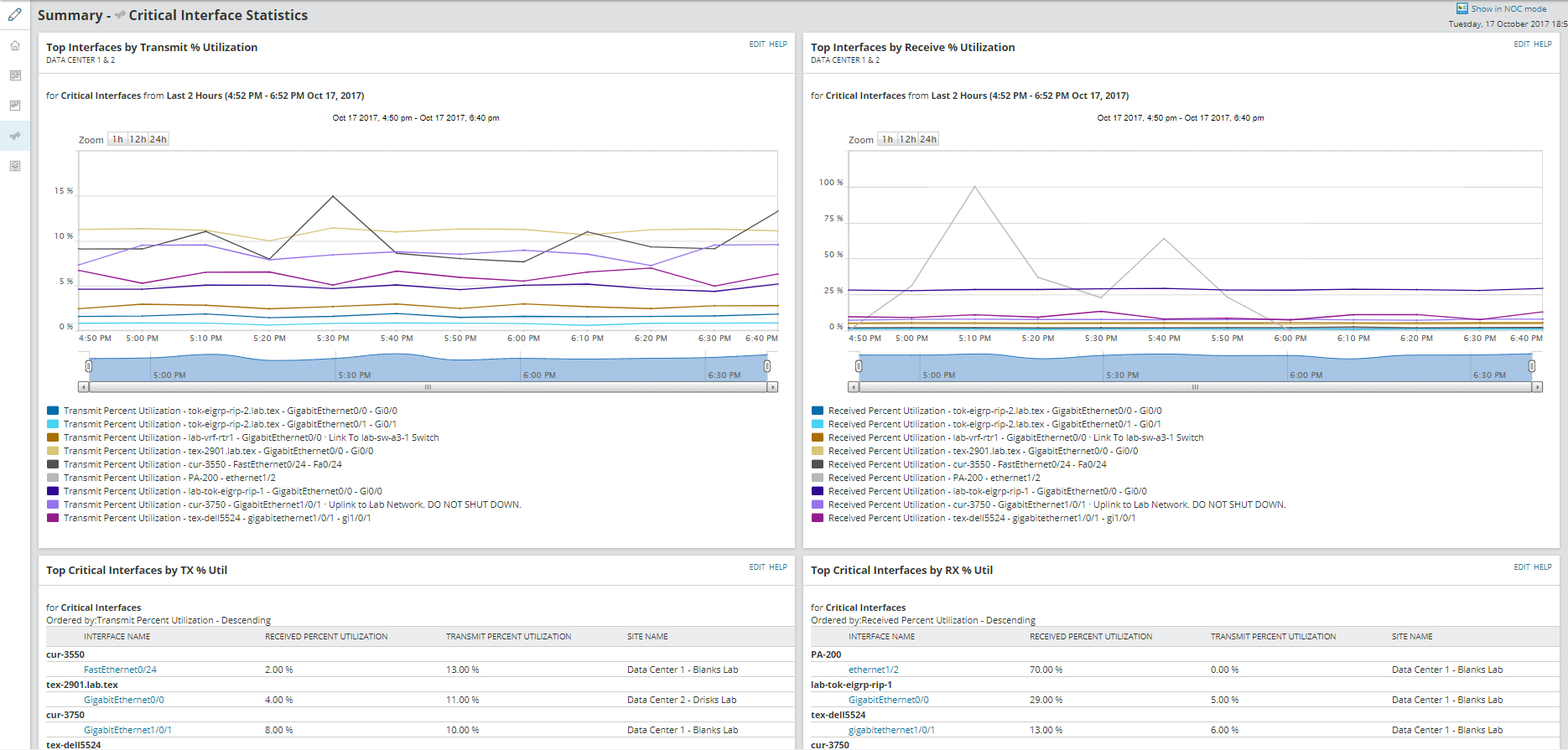Click HELP on the Receive % Utilization panel

coord(1543,44)
